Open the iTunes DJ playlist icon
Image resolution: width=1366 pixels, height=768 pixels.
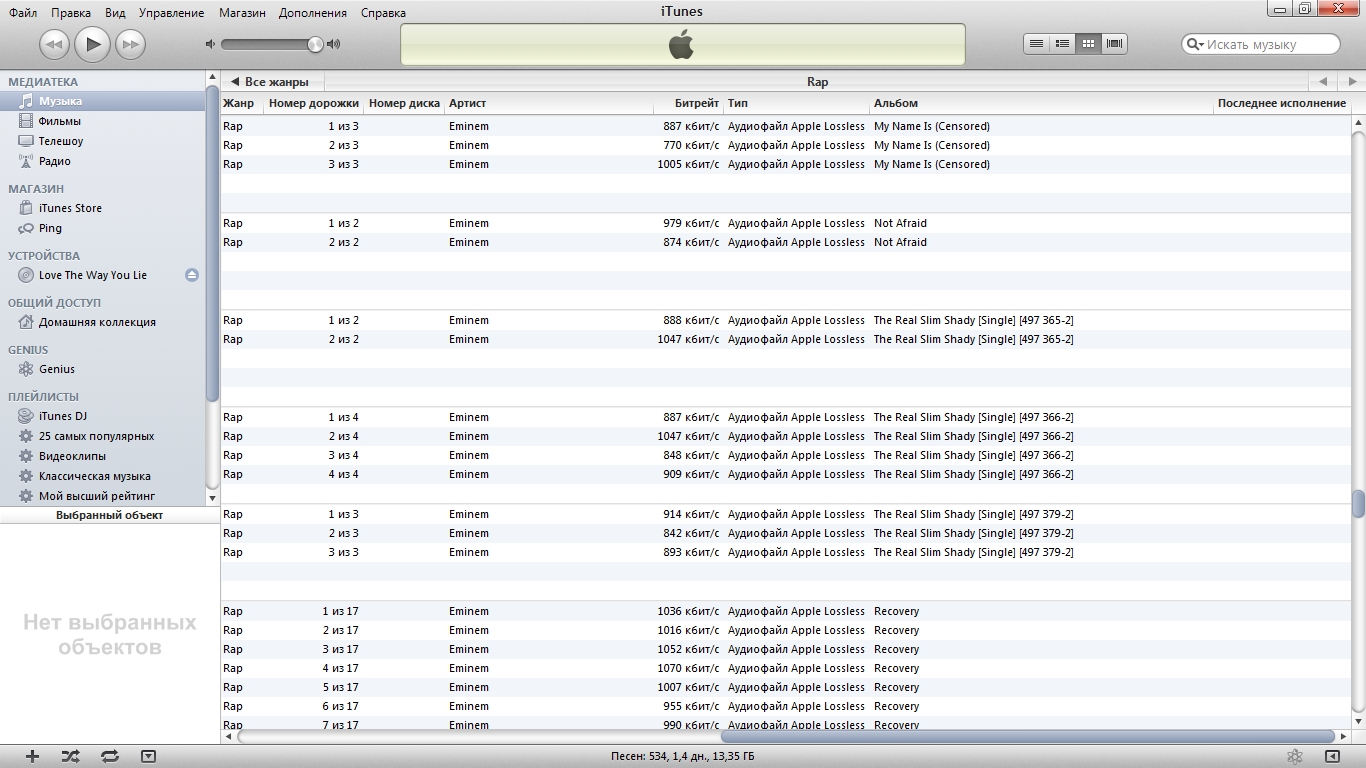click(x=26, y=416)
